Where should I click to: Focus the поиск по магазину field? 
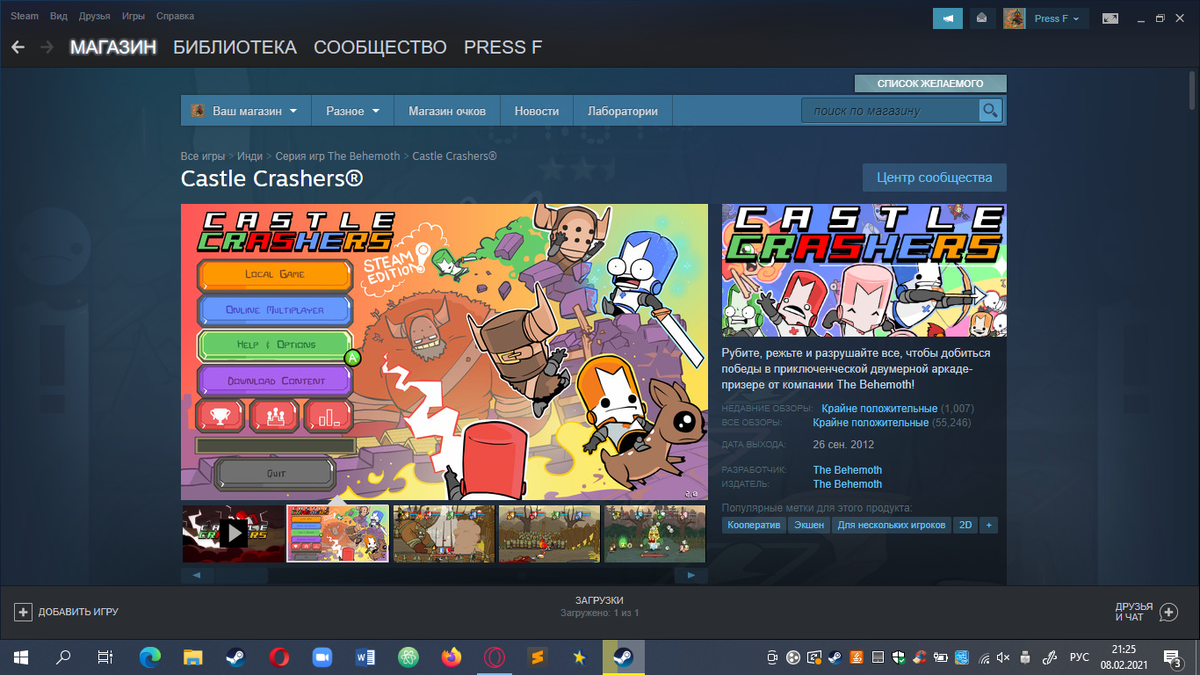tap(890, 110)
